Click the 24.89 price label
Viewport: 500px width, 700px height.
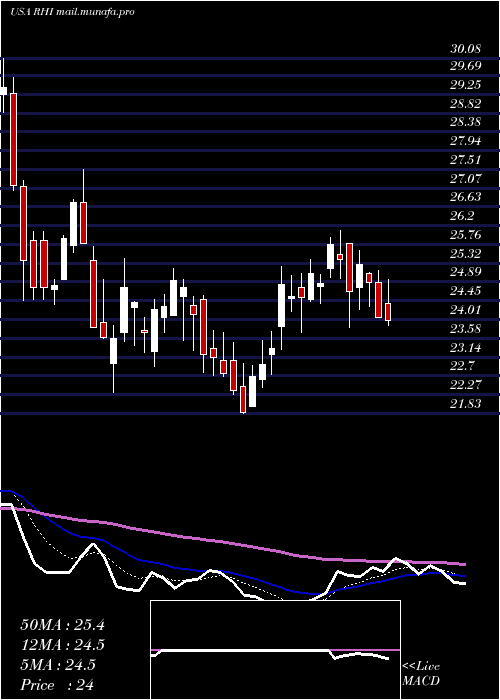click(x=466, y=273)
